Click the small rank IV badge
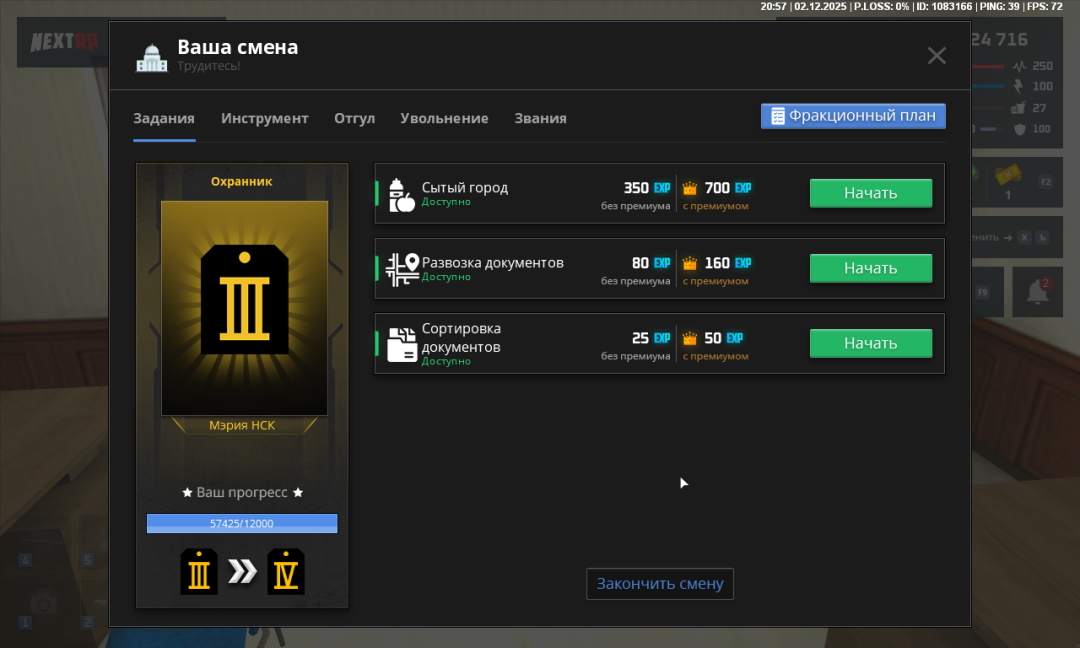Viewport: 1080px width, 648px height. (286, 572)
